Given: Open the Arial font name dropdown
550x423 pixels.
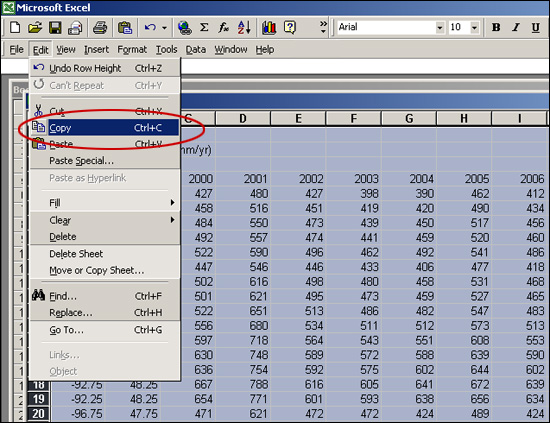Looking at the screenshot, I should (x=440, y=27).
